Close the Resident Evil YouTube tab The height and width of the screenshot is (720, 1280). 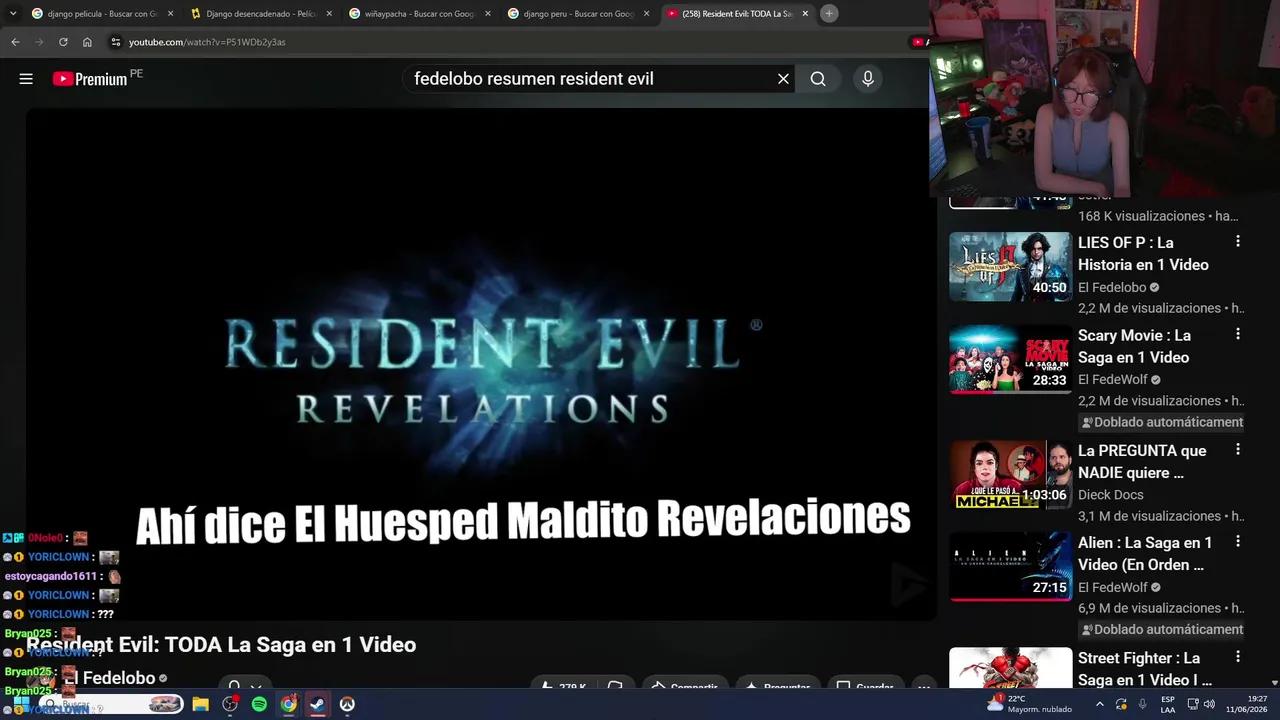coord(805,14)
